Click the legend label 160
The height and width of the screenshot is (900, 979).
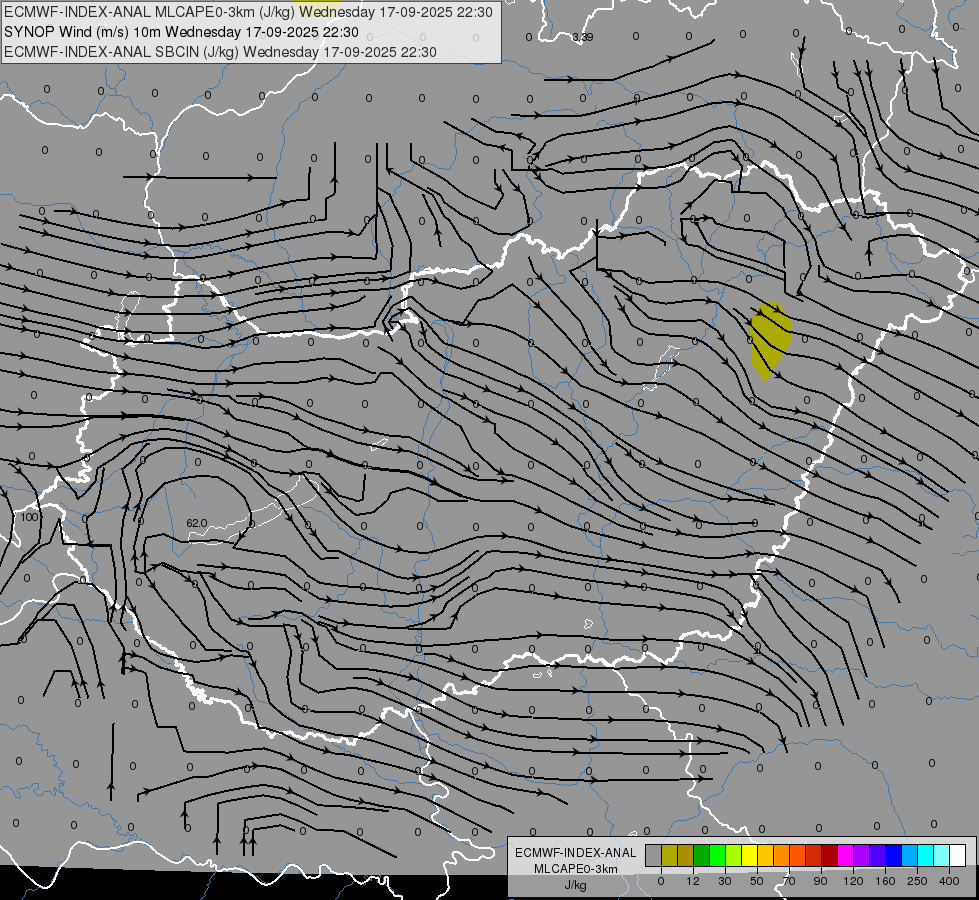click(885, 881)
